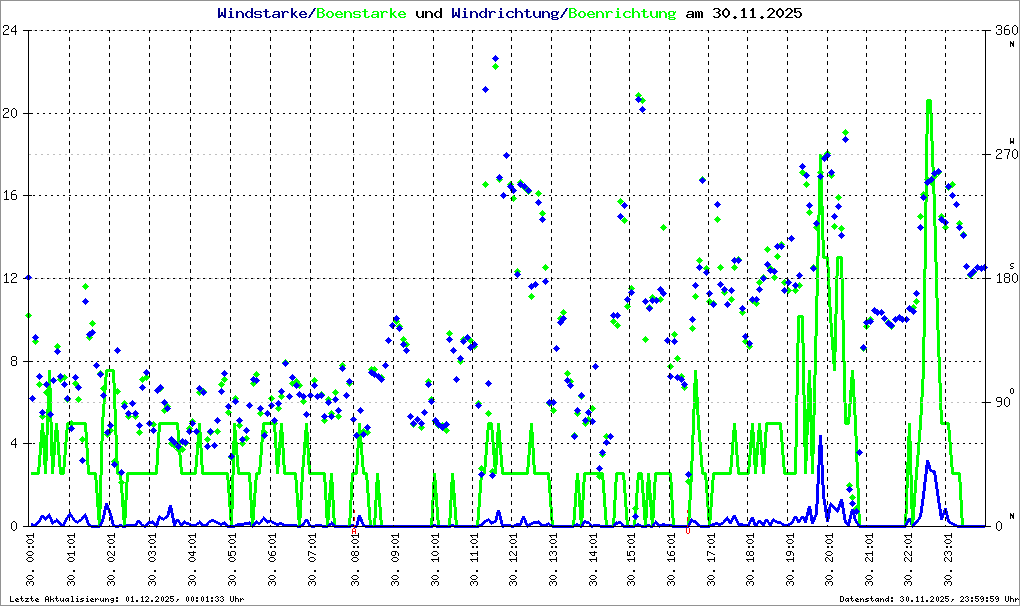This screenshot has height=606, width=1020.
Task: Click the "Letzte Aktualisierung" footer text
Action: (127, 598)
